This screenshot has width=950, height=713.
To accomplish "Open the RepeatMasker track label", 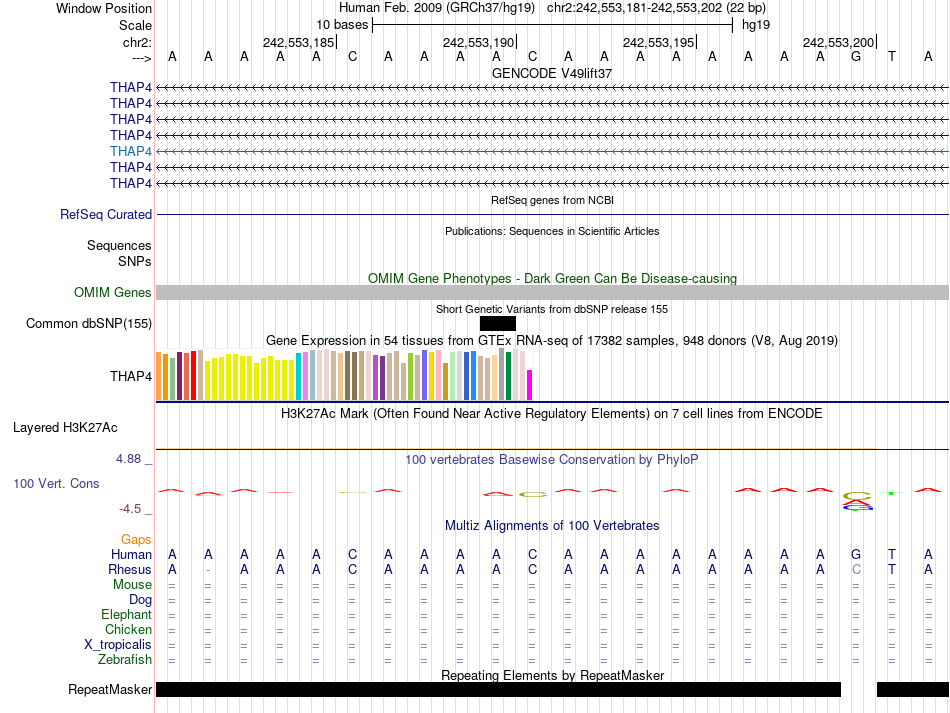I will pyautogui.click(x=110, y=690).
